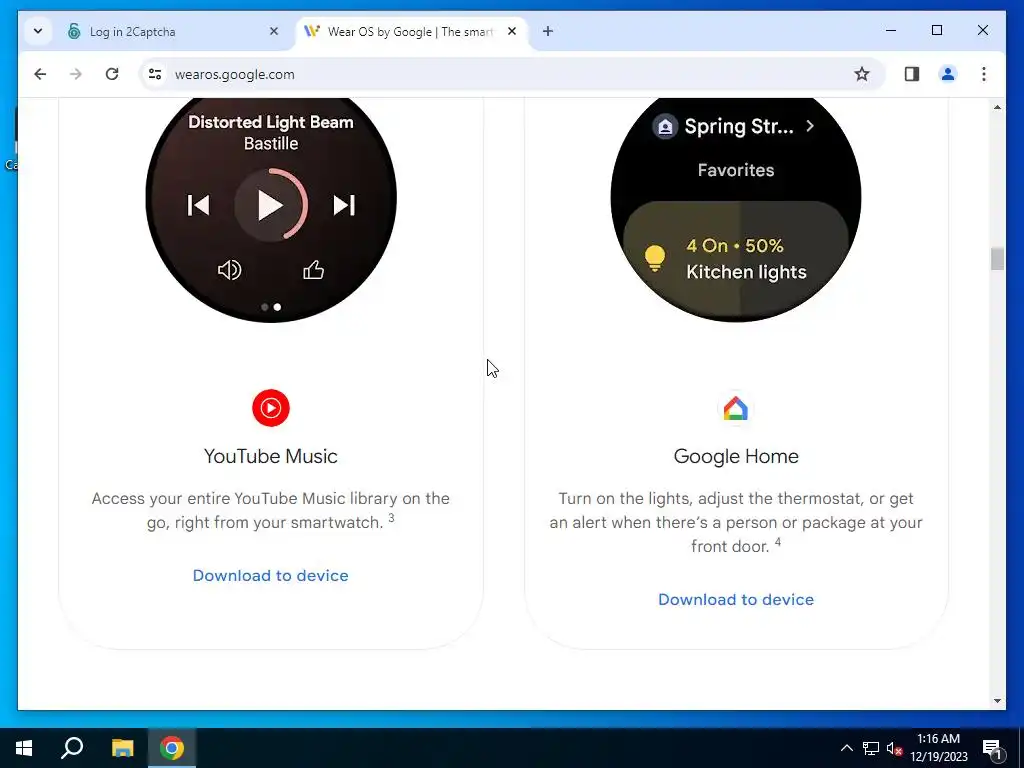This screenshot has height=768, width=1024.
Task: Open the tab search dropdown
Action: tap(38, 31)
